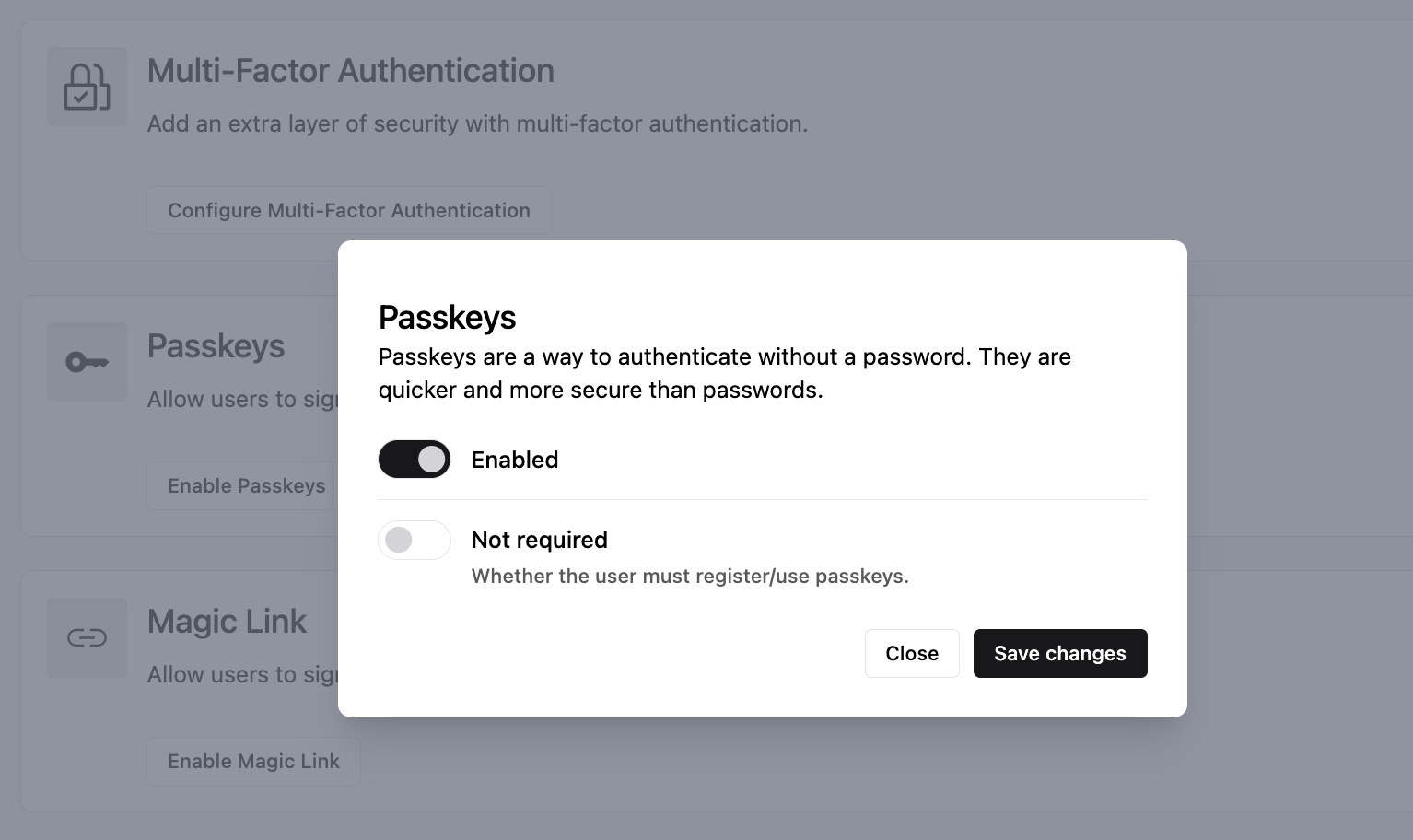Click the Magic Link chain icon
The height and width of the screenshot is (840, 1413).
click(87, 637)
